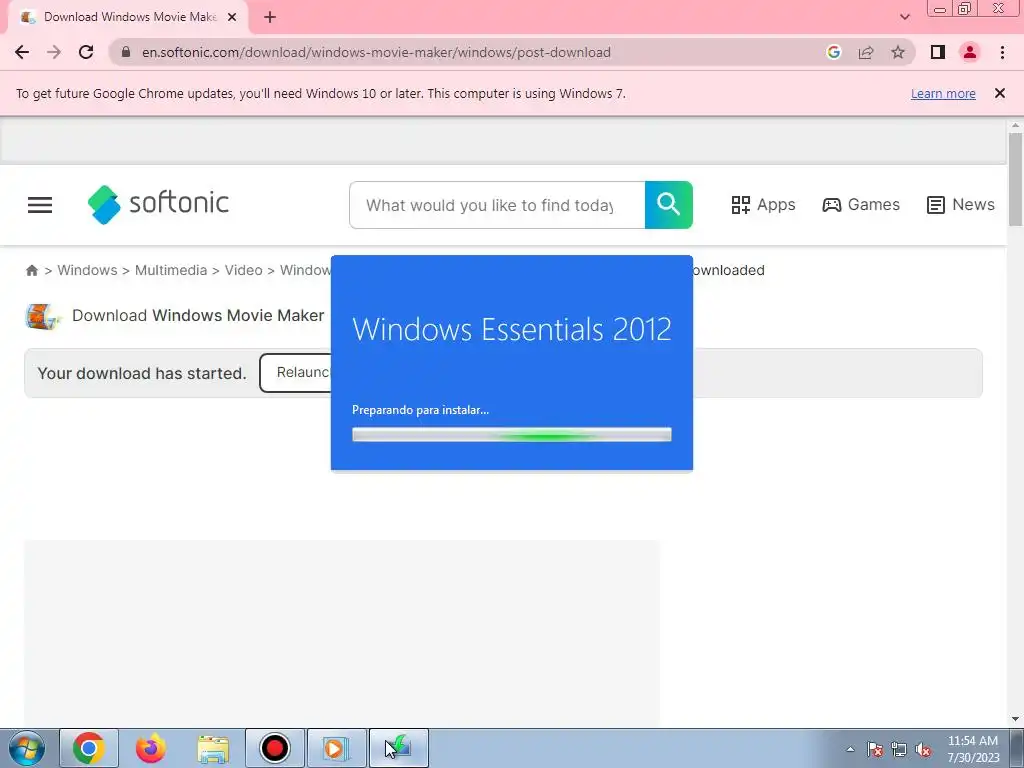1024x768 pixels.
Task: Open the Softonic hamburger menu
Action: click(40, 205)
